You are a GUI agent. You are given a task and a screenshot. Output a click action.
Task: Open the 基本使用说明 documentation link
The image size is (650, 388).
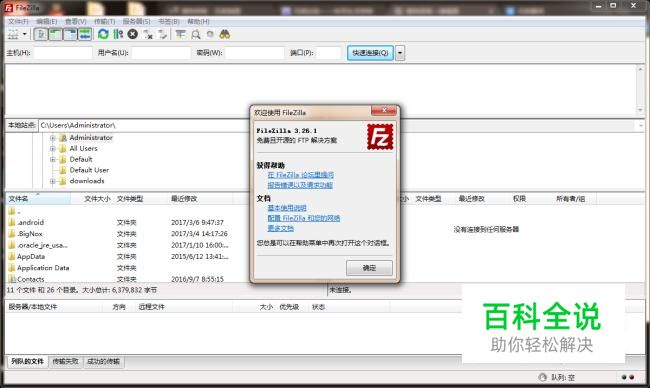[287, 208]
